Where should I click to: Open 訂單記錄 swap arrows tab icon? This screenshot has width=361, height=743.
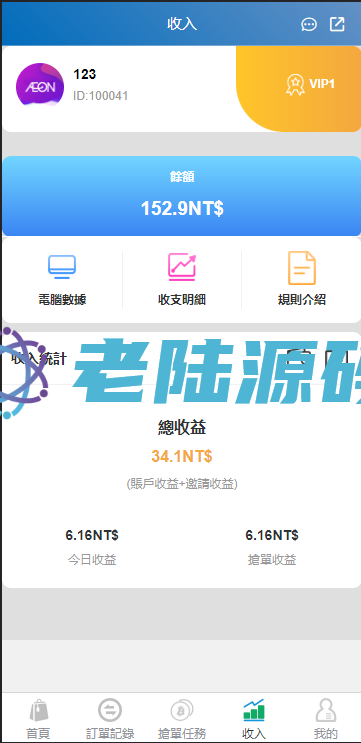(110, 710)
